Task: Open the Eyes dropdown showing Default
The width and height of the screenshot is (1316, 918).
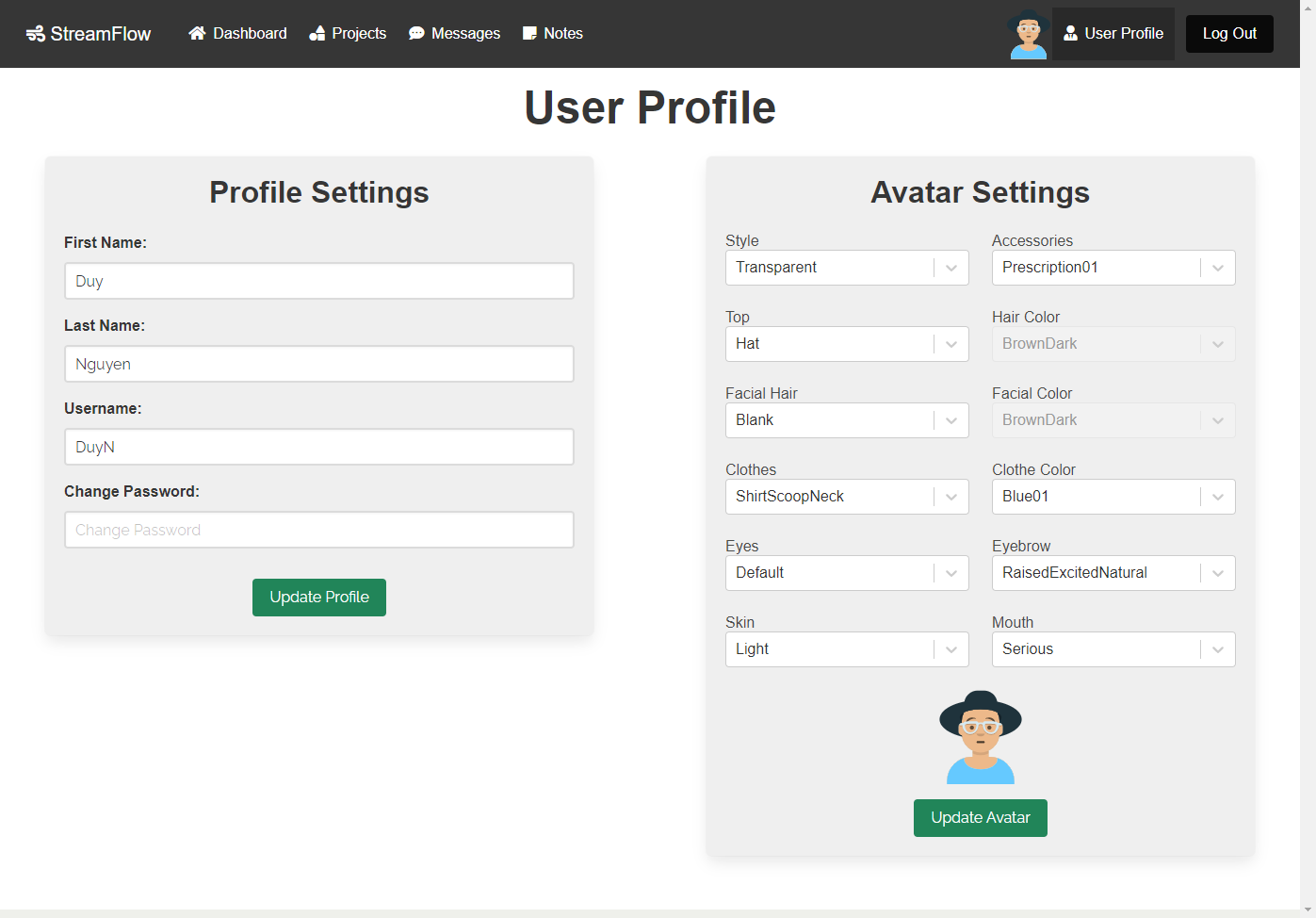Action: (x=847, y=573)
